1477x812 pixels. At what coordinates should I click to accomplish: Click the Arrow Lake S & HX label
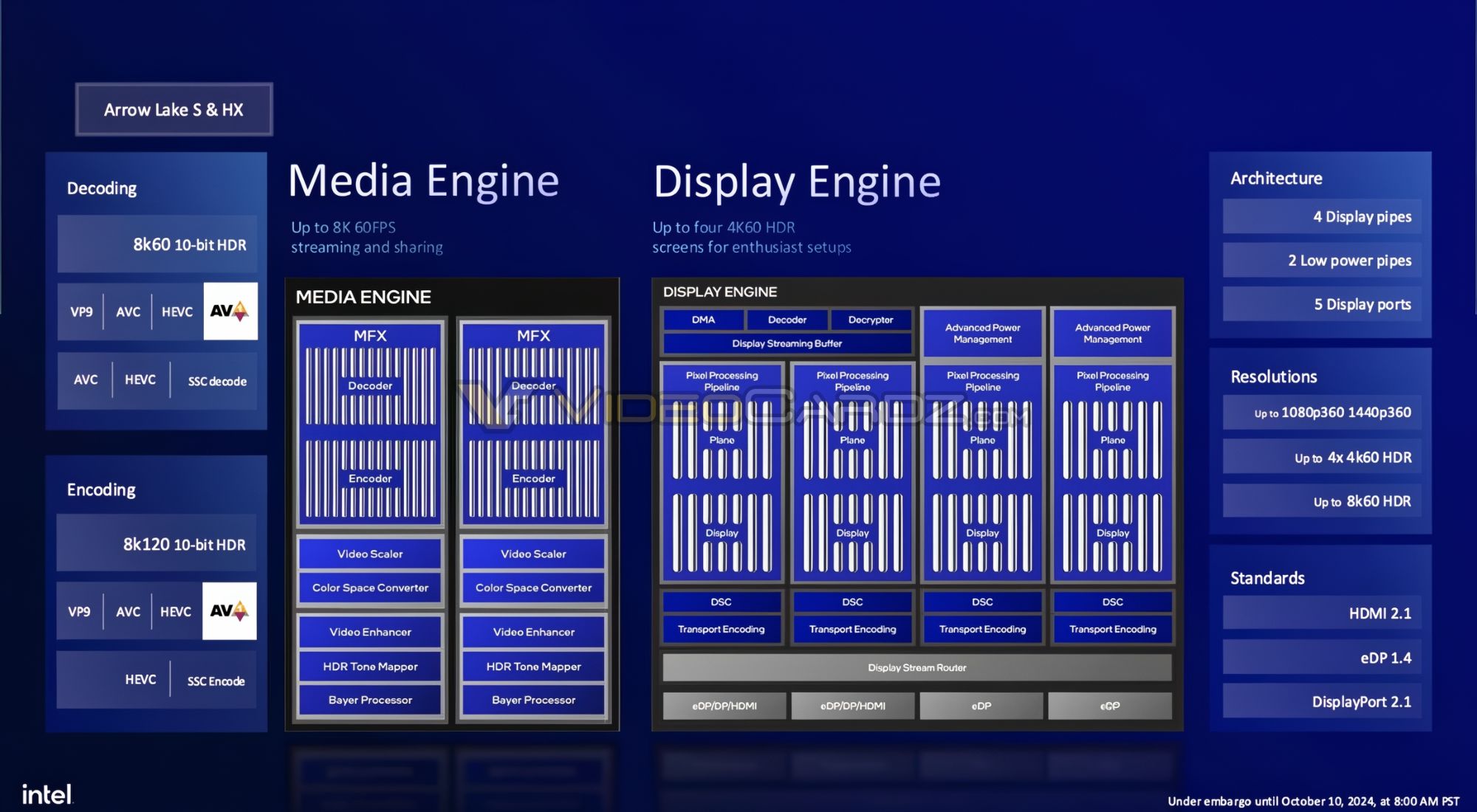click(174, 109)
